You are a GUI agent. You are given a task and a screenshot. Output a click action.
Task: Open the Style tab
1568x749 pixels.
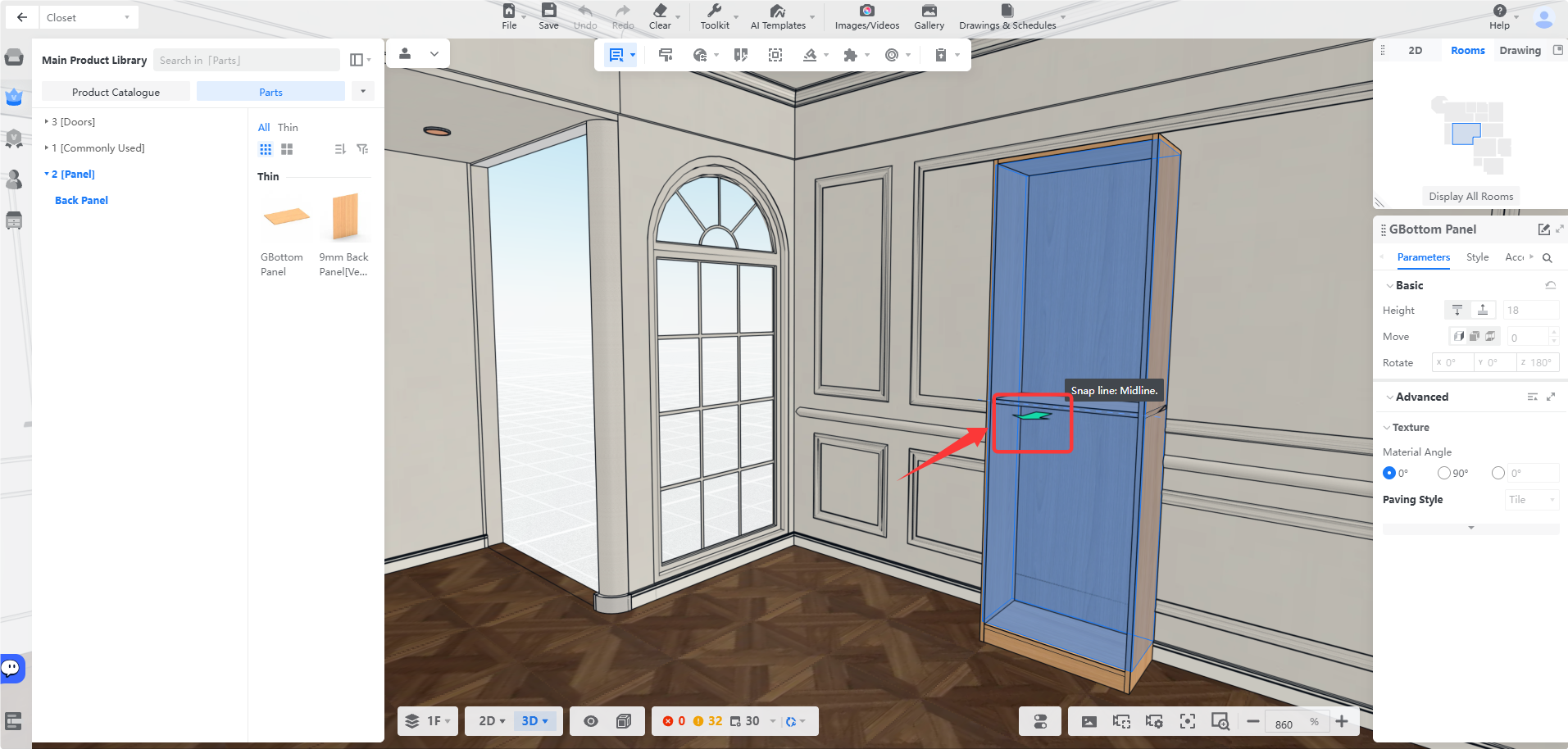[x=1477, y=257]
